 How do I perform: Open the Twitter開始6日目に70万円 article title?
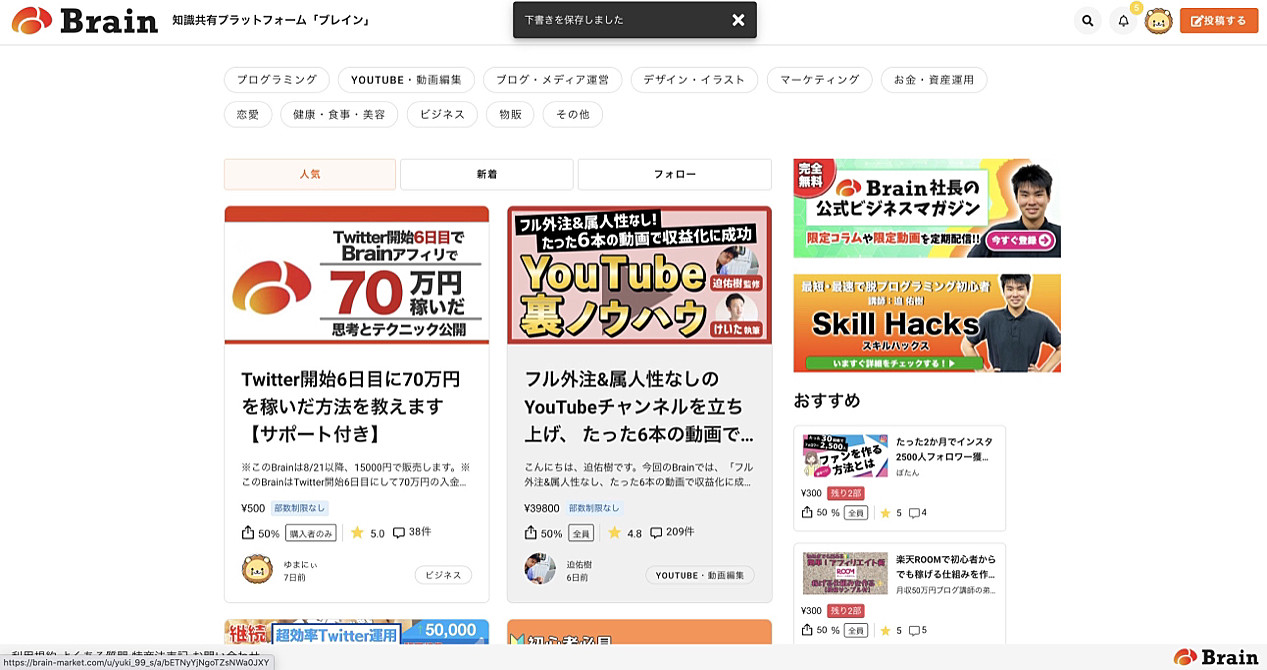tap(351, 407)
